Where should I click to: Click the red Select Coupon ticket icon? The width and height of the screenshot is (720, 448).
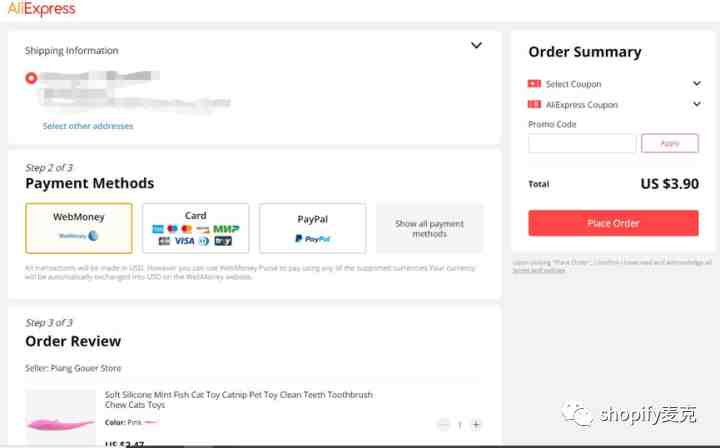coord(534,84)
